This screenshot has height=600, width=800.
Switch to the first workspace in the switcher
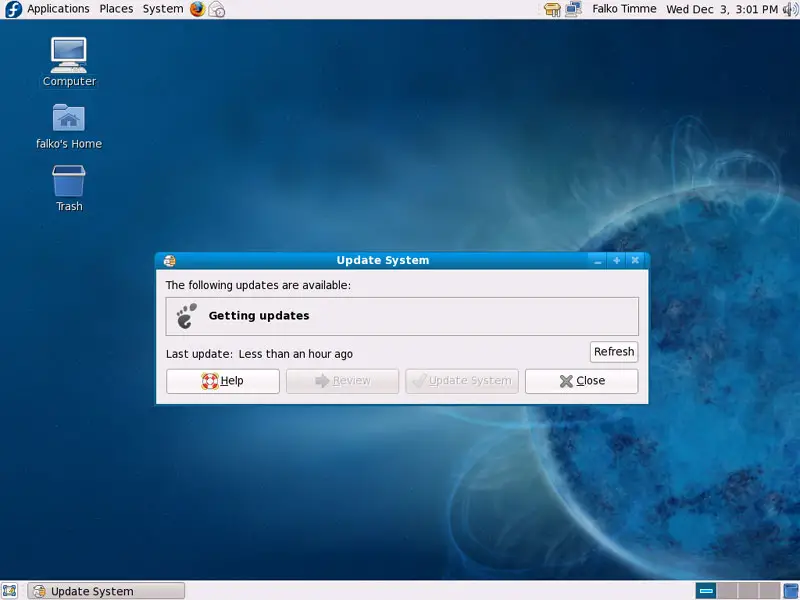coord(706,591)
